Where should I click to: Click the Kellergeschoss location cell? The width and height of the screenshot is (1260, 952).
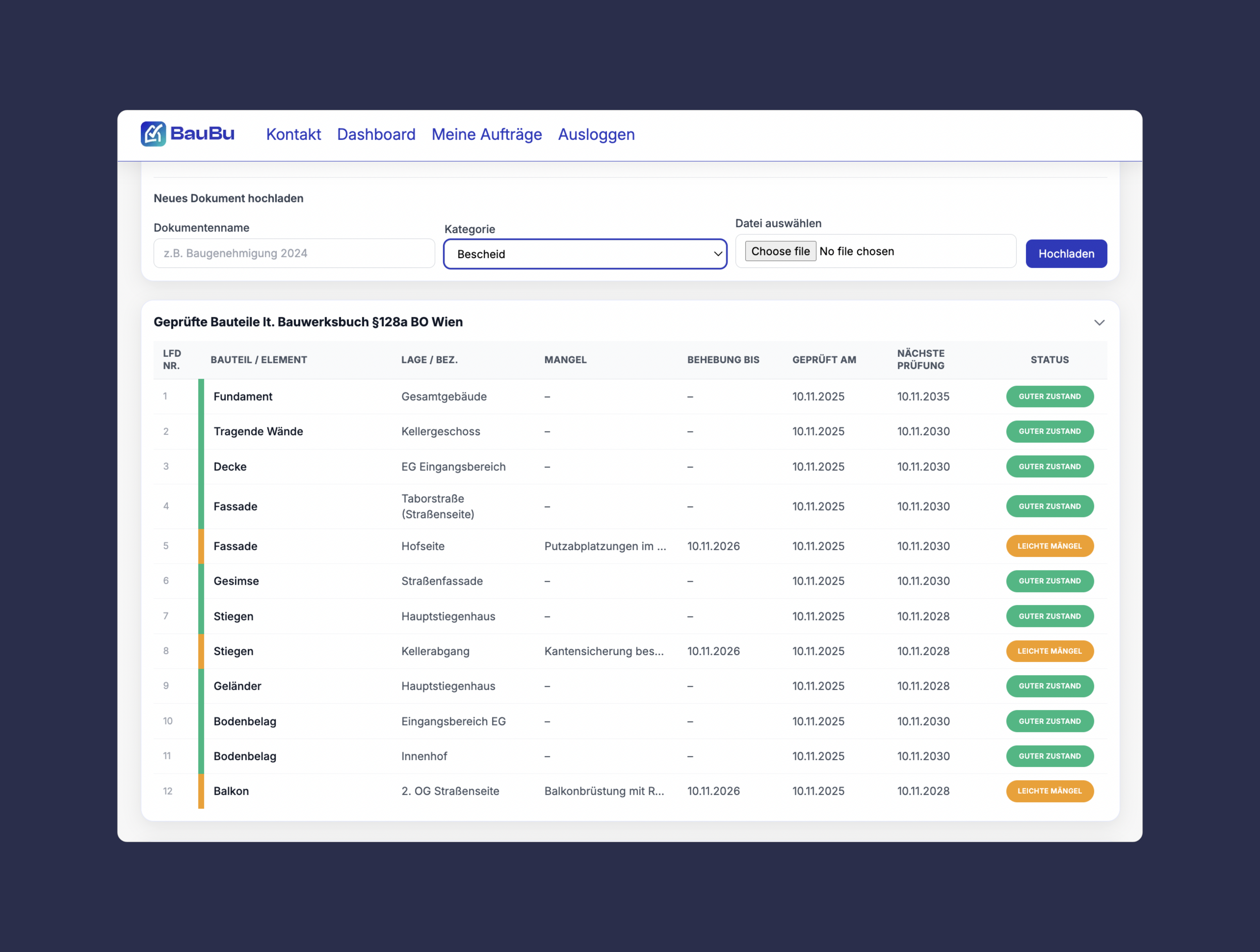[x=440, y=431]
